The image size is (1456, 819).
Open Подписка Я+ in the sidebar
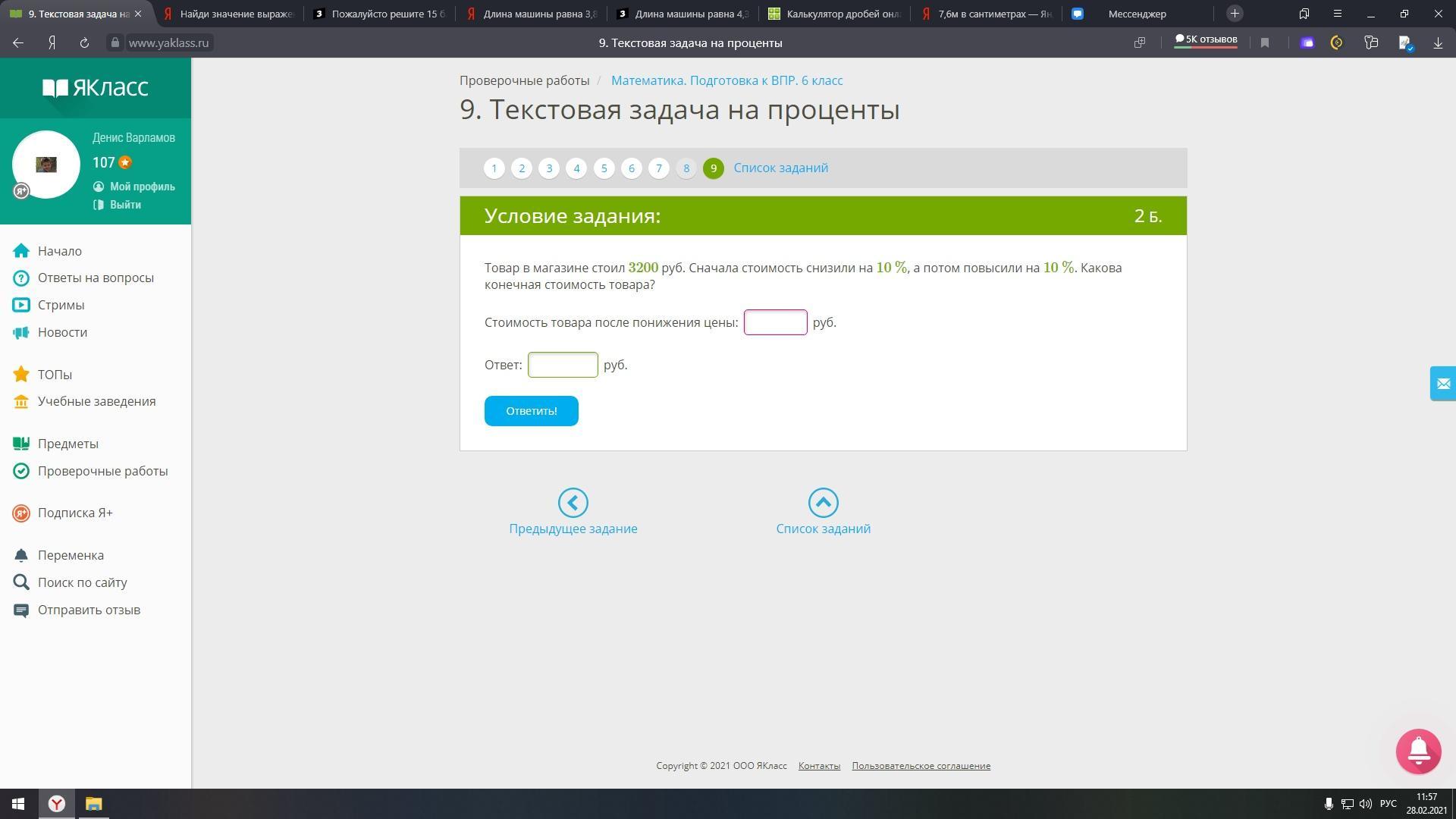coord(63,513)
